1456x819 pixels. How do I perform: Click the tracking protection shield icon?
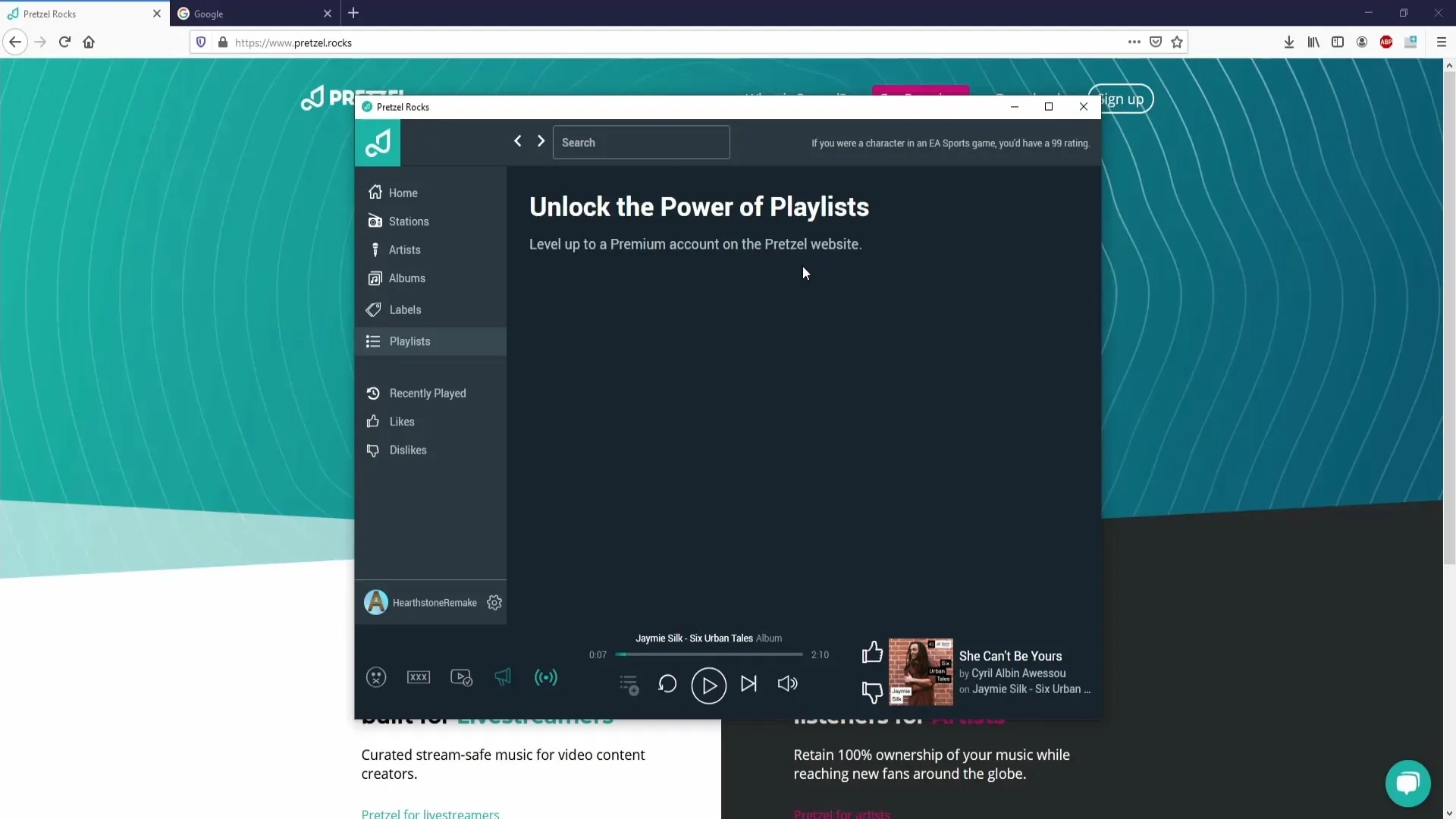(201, 42)
